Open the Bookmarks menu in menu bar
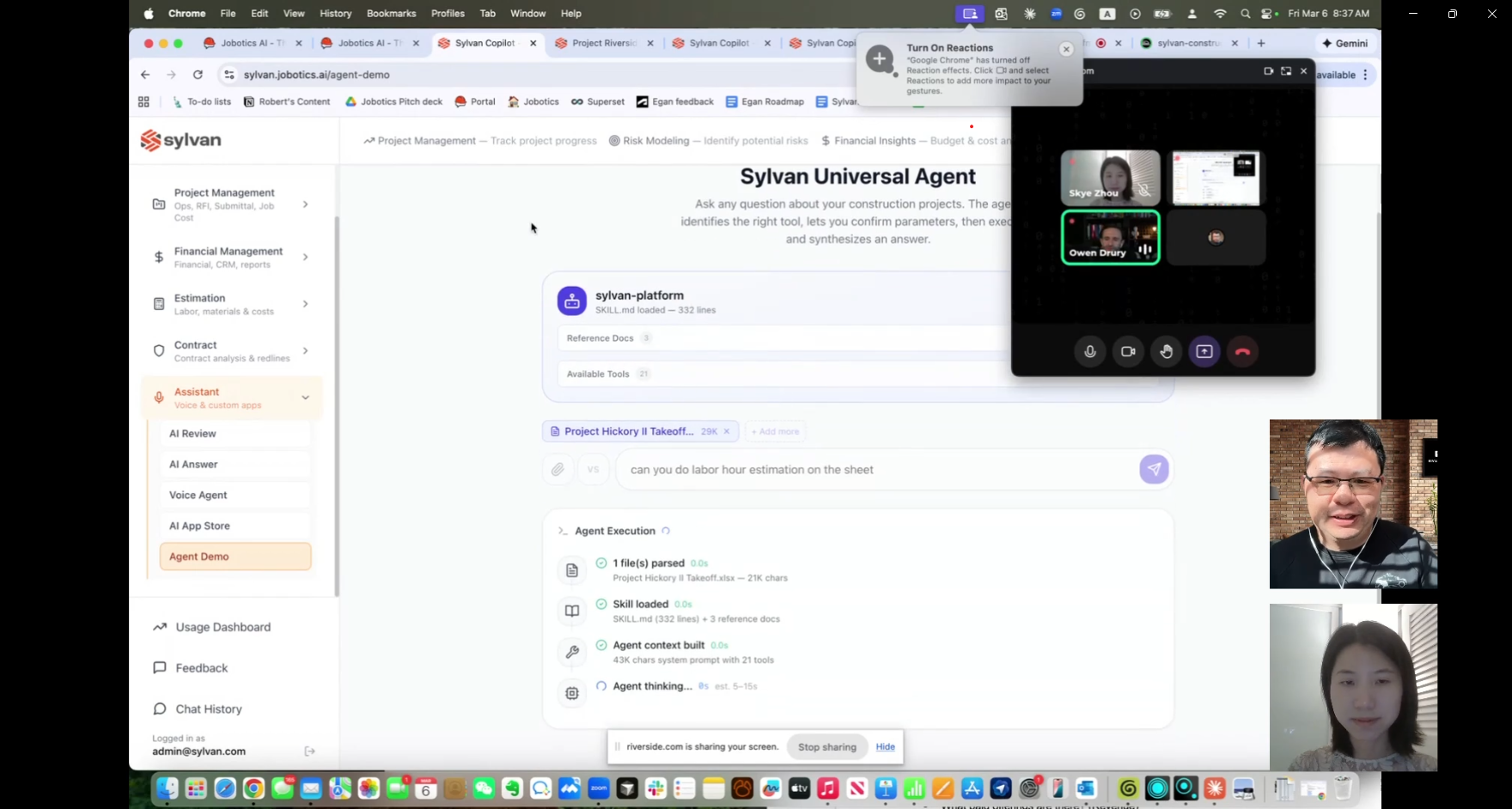 tap(391, 14)
